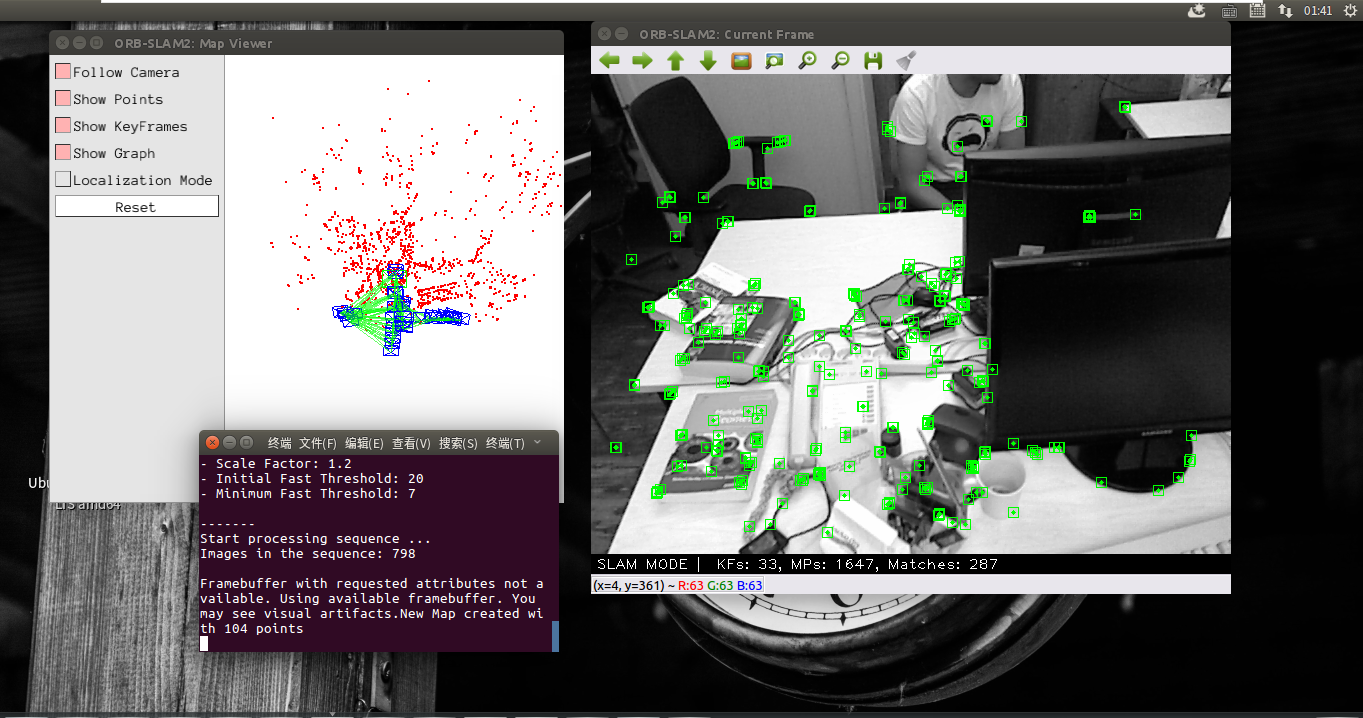Screen dimensions: 1363x718
Task: Click the SLAM MODE status text
Action: click(x=642, y=564)
